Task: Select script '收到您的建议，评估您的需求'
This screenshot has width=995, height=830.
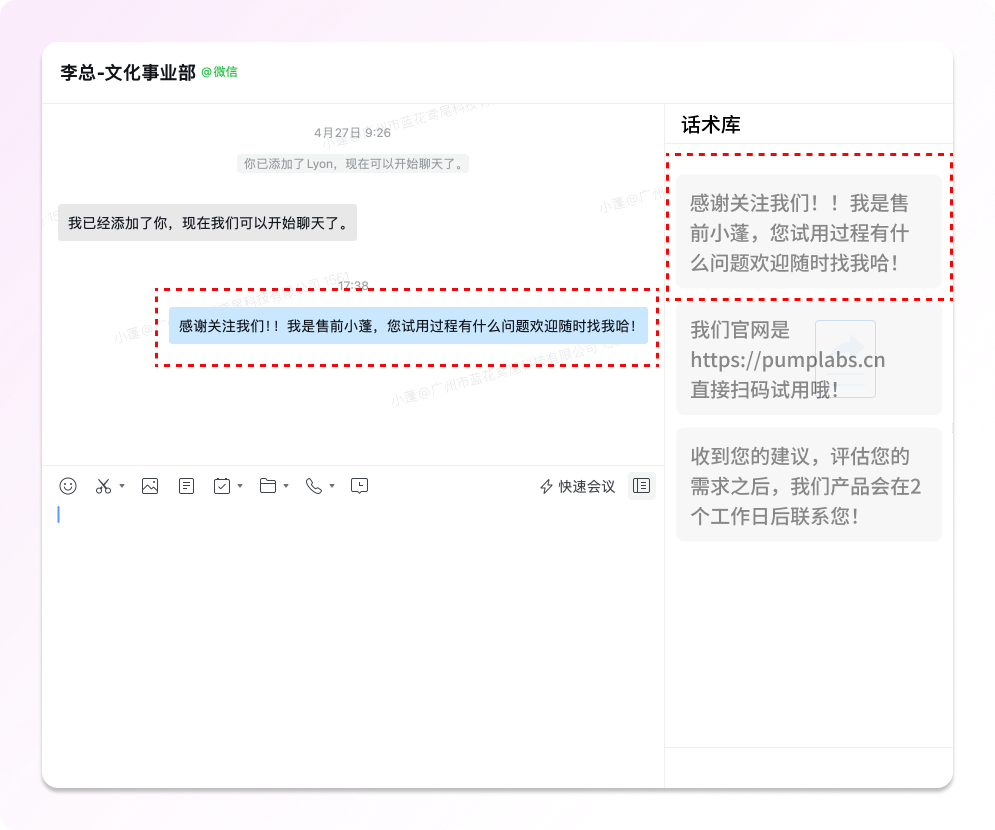Action: 809,485
